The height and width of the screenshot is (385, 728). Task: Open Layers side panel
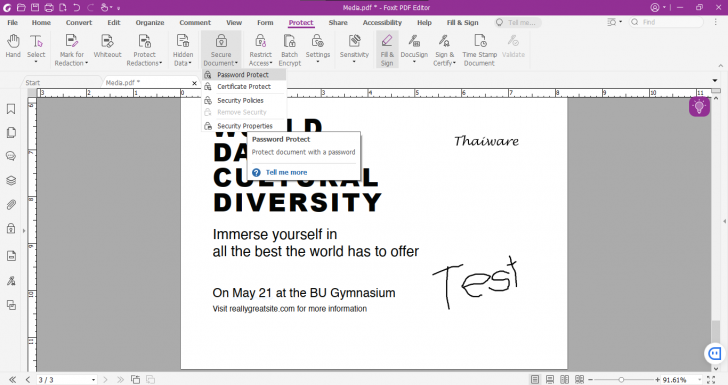11,180
